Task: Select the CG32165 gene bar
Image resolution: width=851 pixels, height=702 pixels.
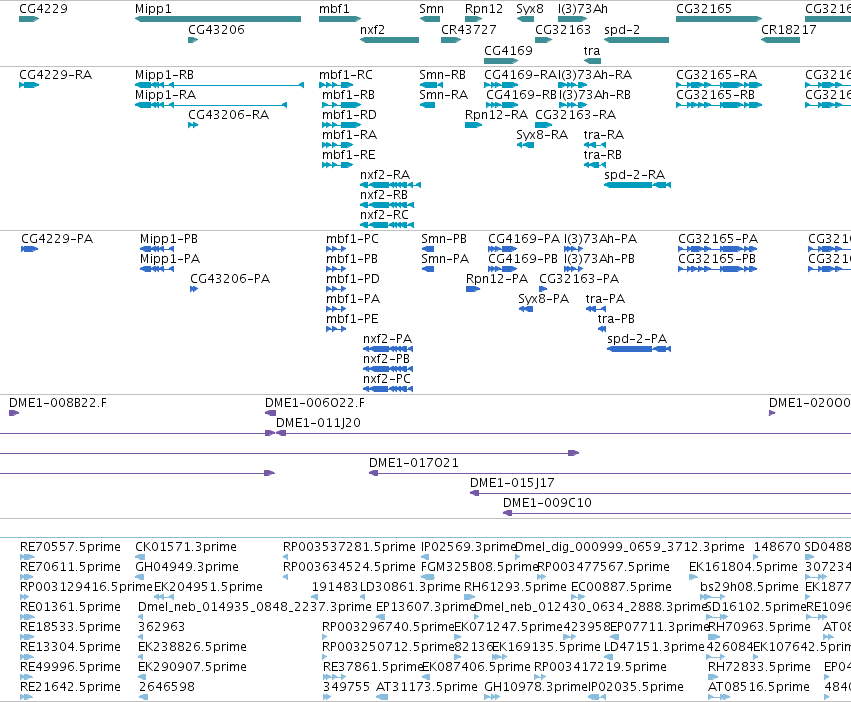Action: coord(719,19)
